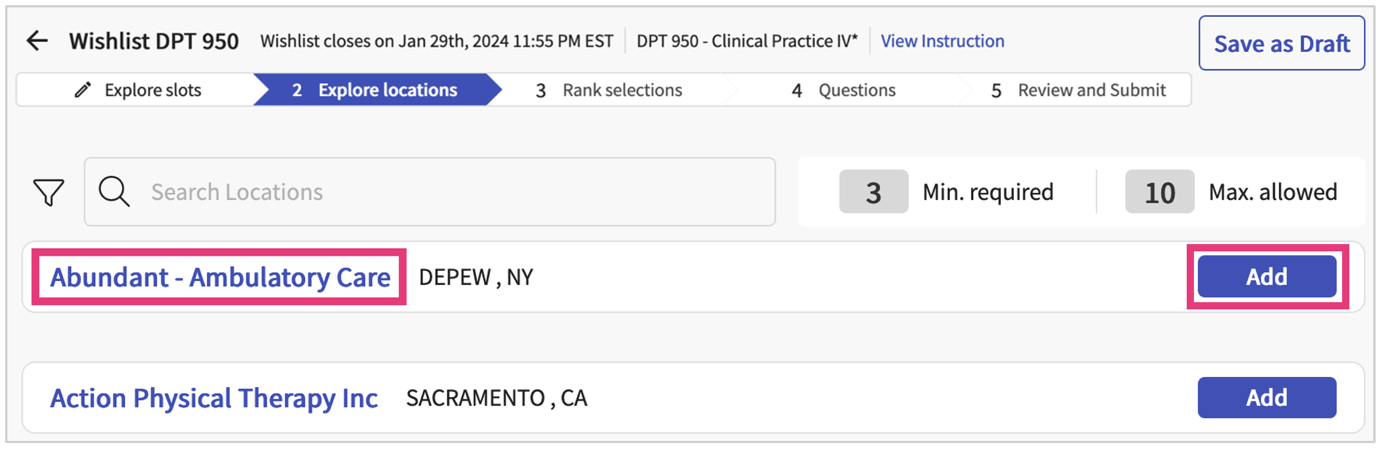Add Abundant - Ambulatory Care to wishlist
Image resolution: width=1380 pixels, height=449 pixels.
[x=1266, y=277]
